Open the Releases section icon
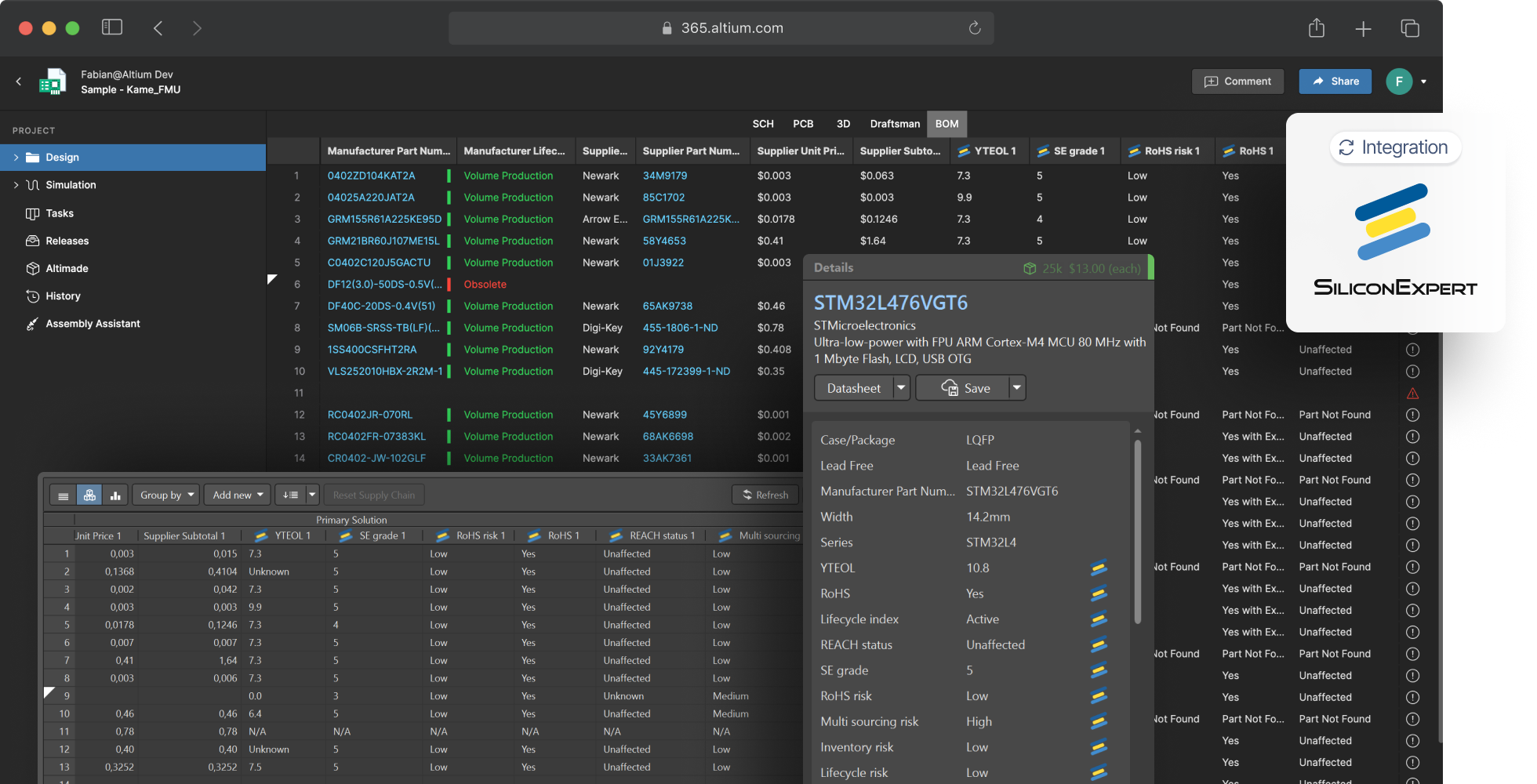Image resolution: width=1537 pixels, height=784 pixels. click(x=32, y=241)
